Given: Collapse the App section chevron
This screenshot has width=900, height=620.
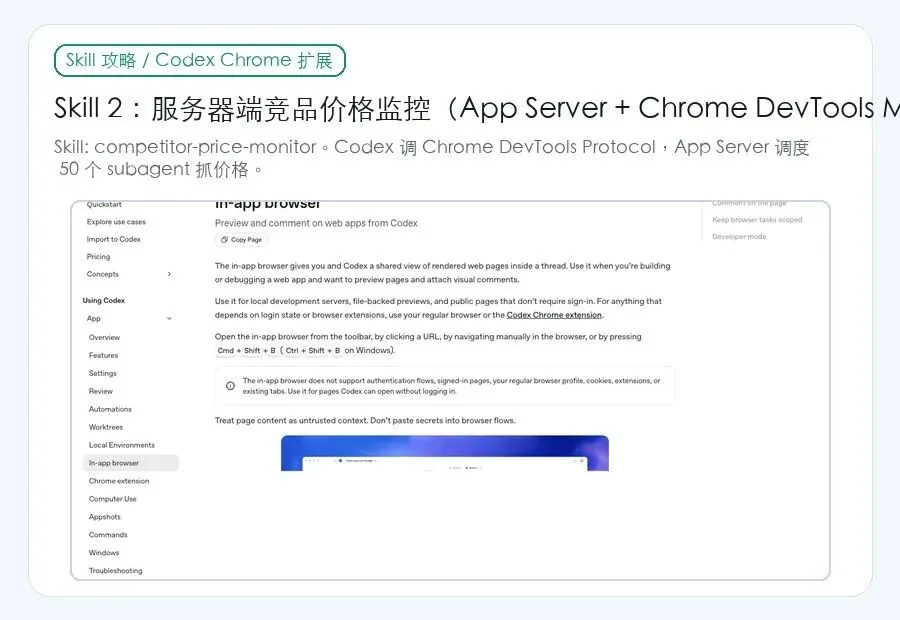Looking at the screenshot, I should click(x=169, y=319).
